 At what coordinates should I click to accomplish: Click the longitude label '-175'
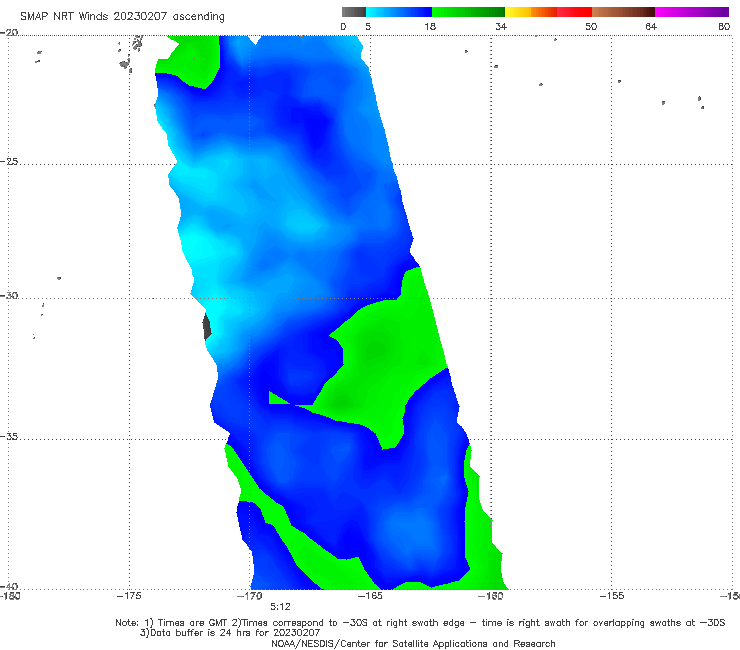(129, 596)
